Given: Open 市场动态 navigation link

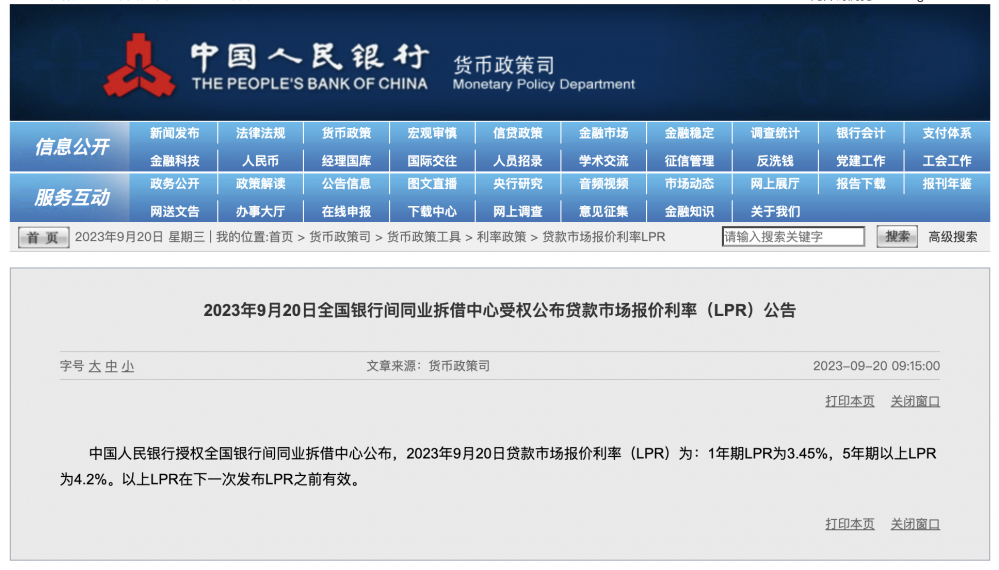Looking at the screenshot, I should [x=689, y=183].
